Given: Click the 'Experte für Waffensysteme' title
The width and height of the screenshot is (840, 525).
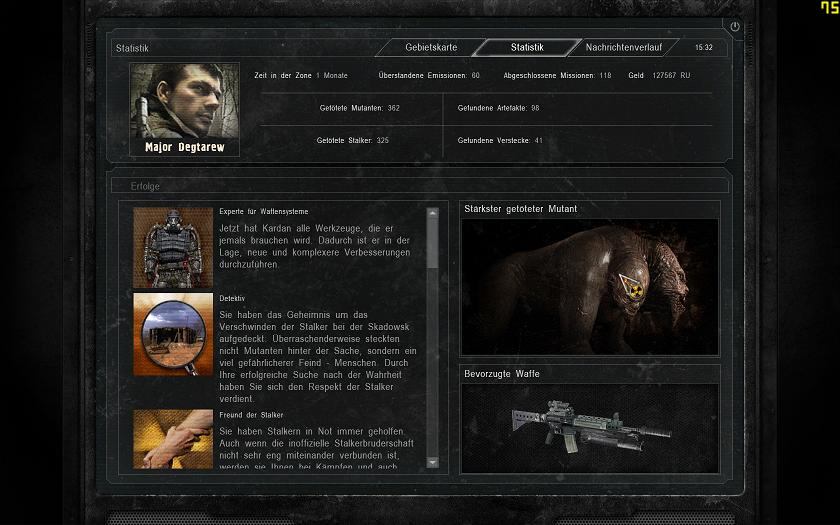Looking at the screenshot, I should [x=264, y=212].
